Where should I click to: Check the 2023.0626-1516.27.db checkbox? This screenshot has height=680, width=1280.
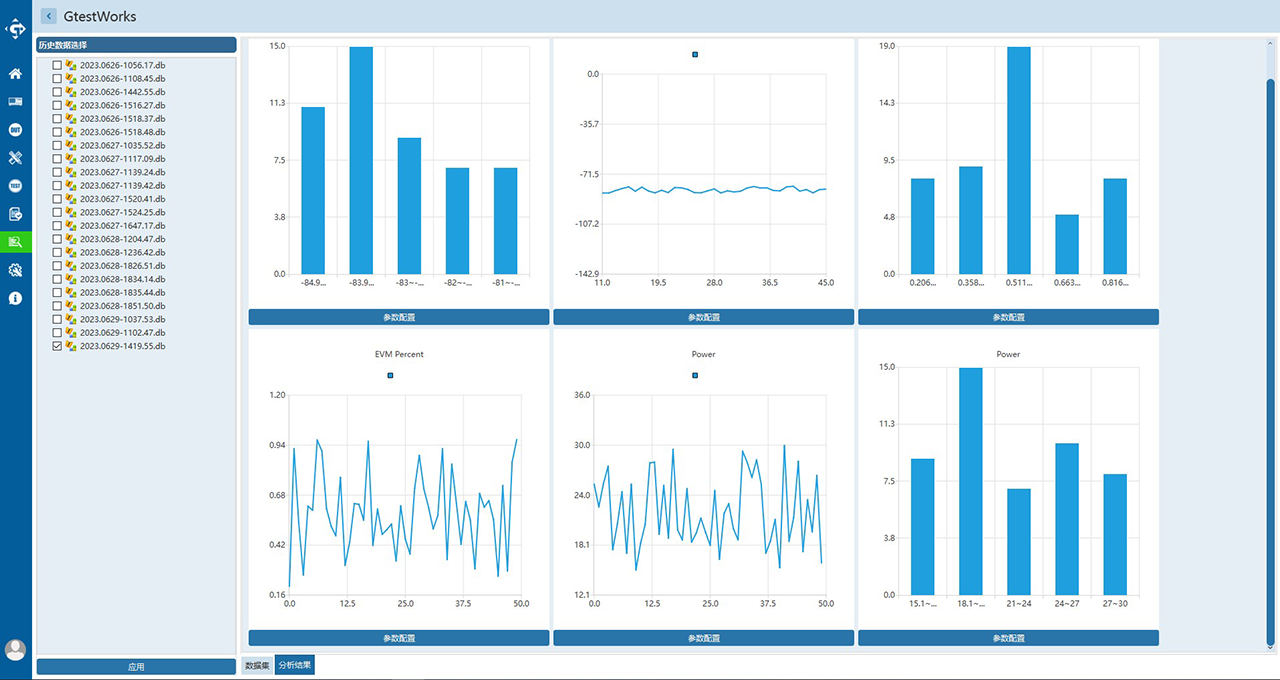coord(57,105)
